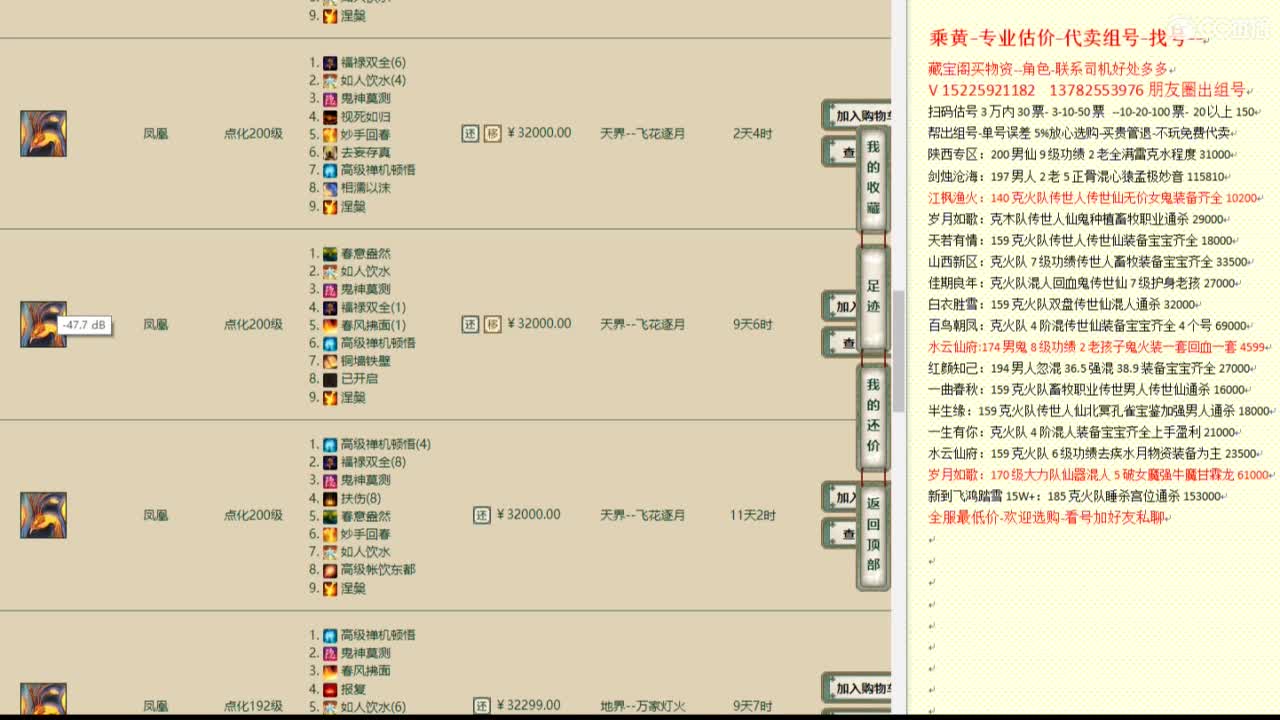Screen dimensions: 1280x720
Task: Open phoenix thumbnail in the 11天2时 row
Action: (43, 515)
